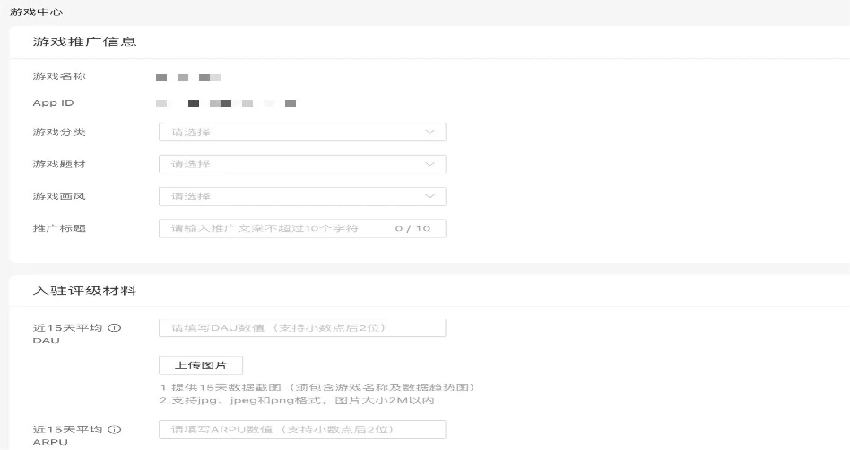Expand the 游戏题材 dropdown list
850x450 pixels.
point(302,164)
